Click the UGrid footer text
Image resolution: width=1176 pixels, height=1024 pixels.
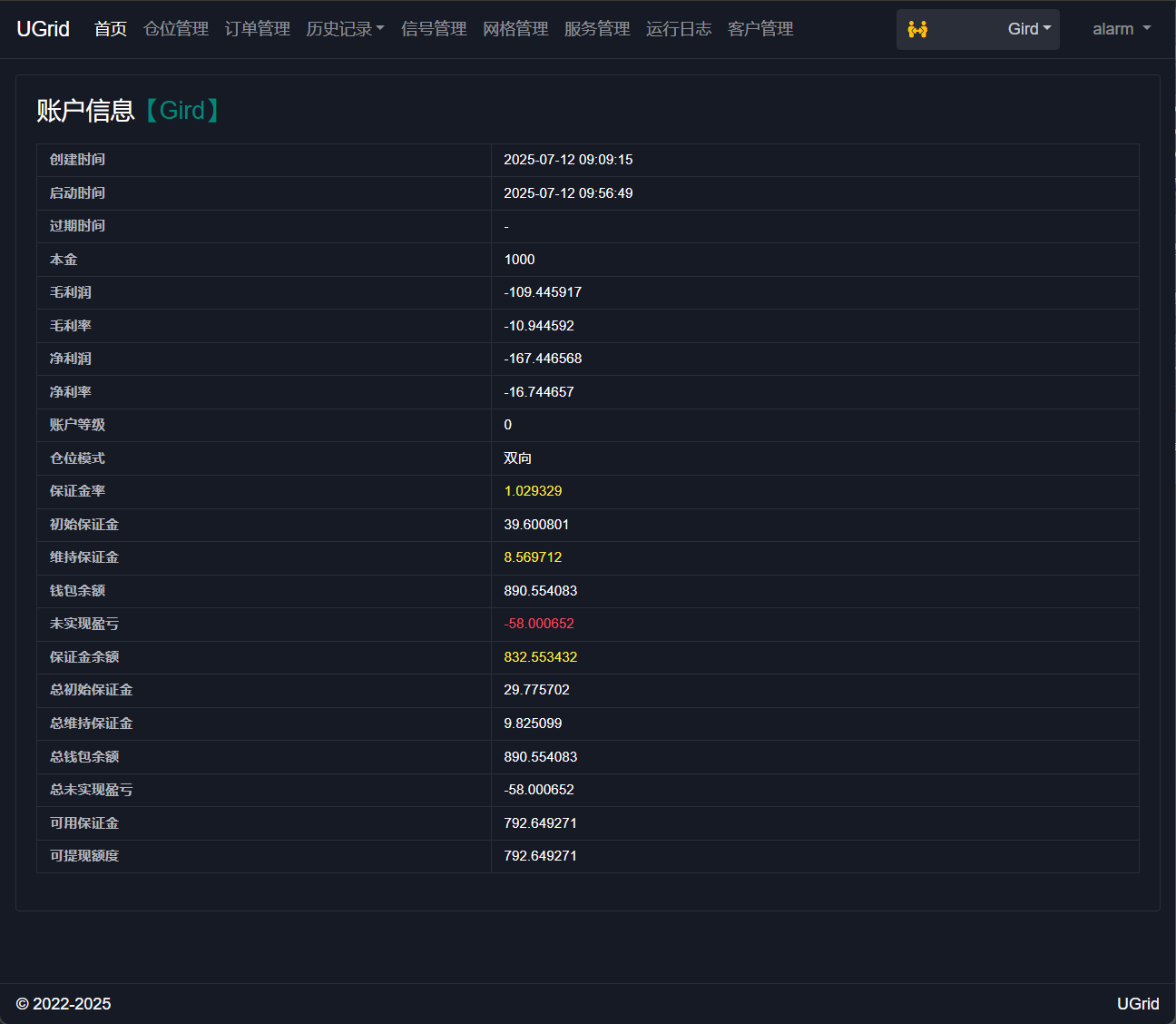[x=1137, y=1003]
